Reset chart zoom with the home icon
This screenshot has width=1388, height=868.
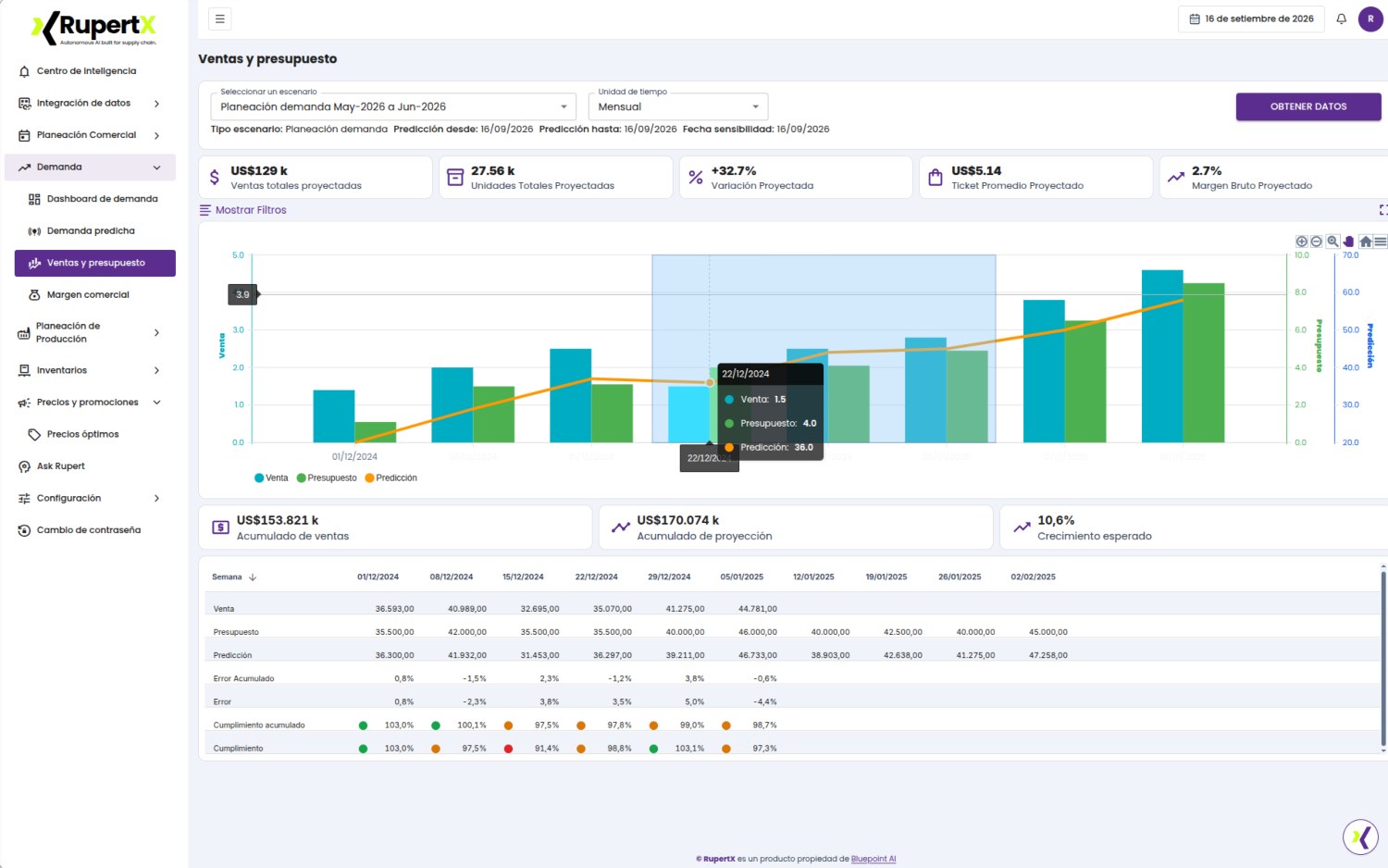coord(1365,242)
